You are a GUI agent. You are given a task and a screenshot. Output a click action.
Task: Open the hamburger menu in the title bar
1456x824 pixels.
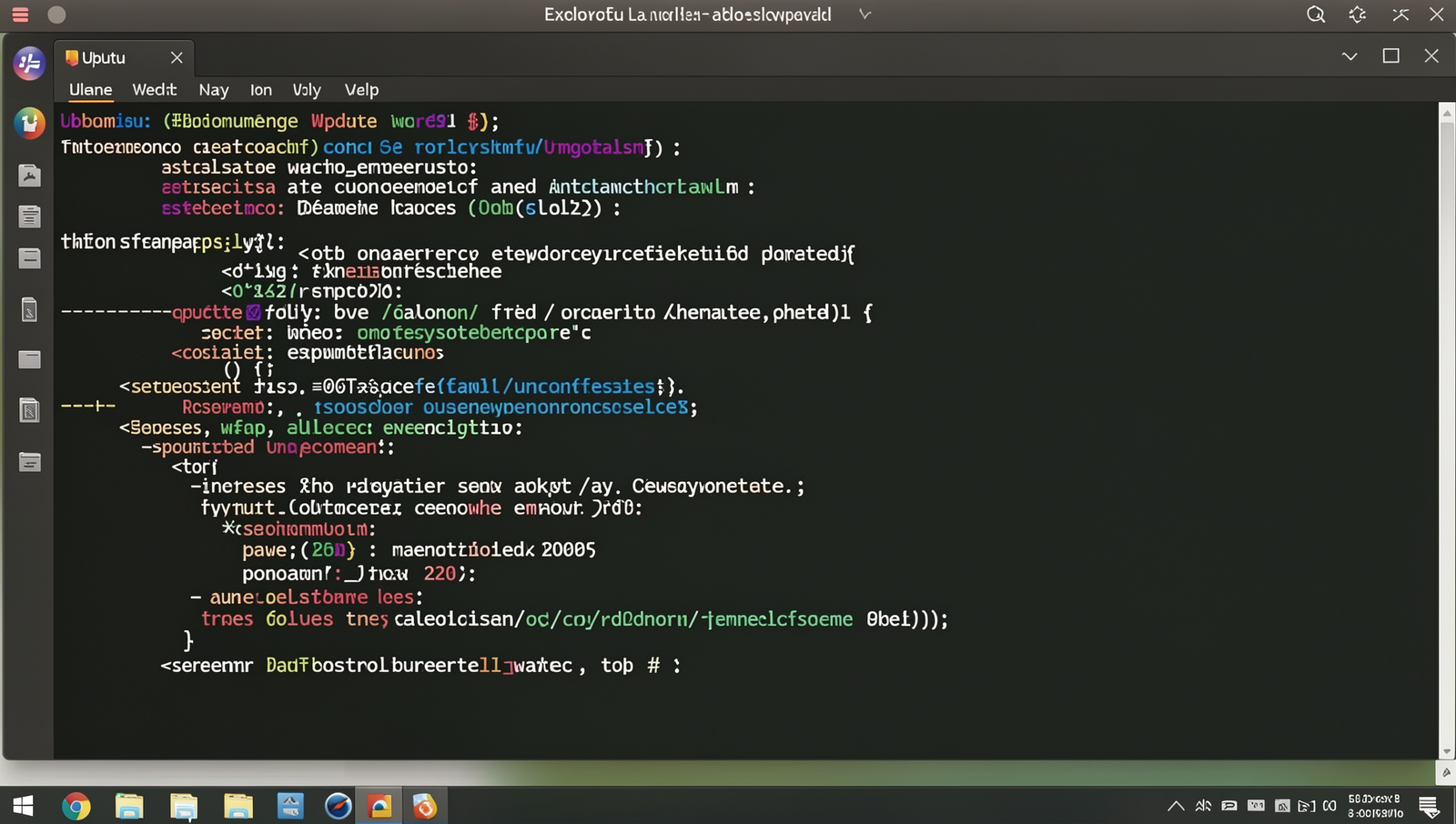click(20, 15)
